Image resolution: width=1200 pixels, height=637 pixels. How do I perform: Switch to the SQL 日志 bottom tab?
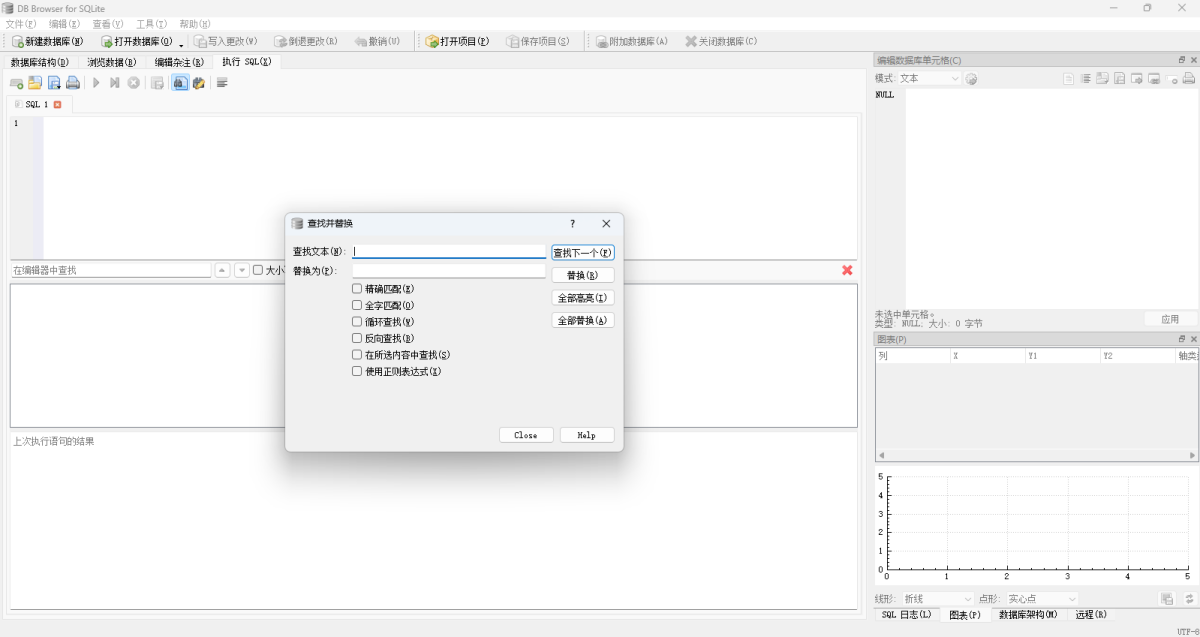click(906, 614)
